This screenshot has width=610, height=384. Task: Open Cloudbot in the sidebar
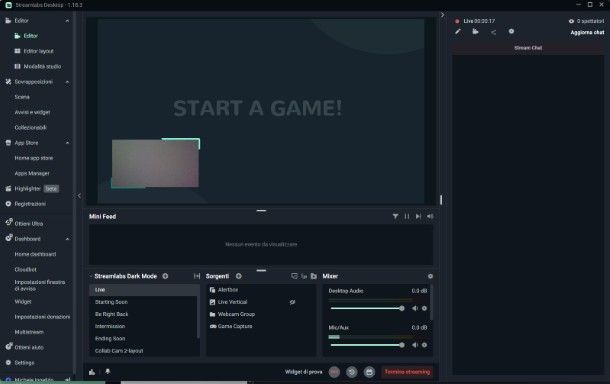(25, 269)
